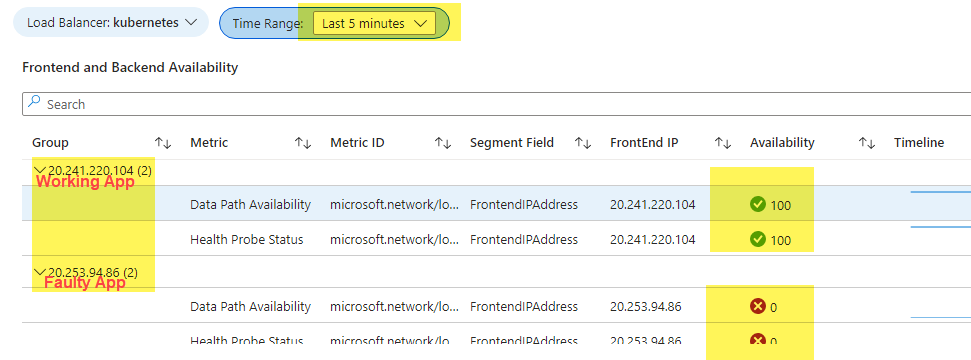
Task: Click FrontendIPAddress cell in first Health Probe row
Action: point(524,239)
